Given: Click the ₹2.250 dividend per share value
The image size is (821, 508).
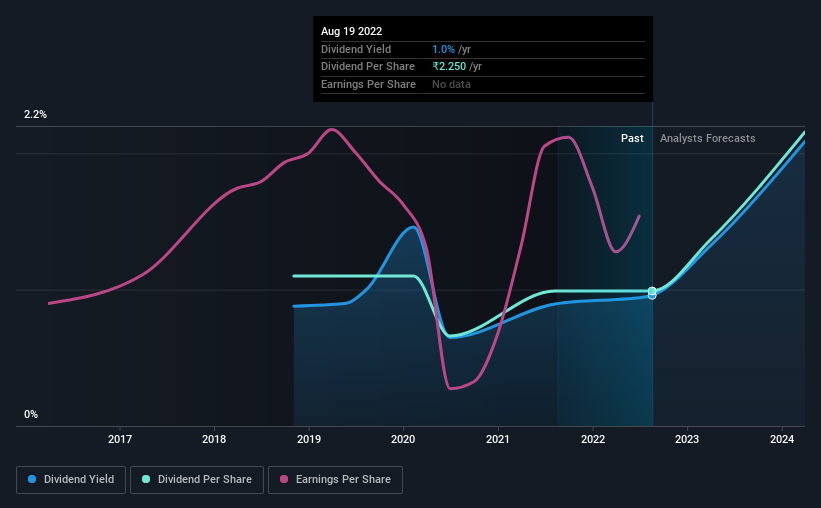Looking at the screenshot, I should pyautogui.click(x=449, y=67).
